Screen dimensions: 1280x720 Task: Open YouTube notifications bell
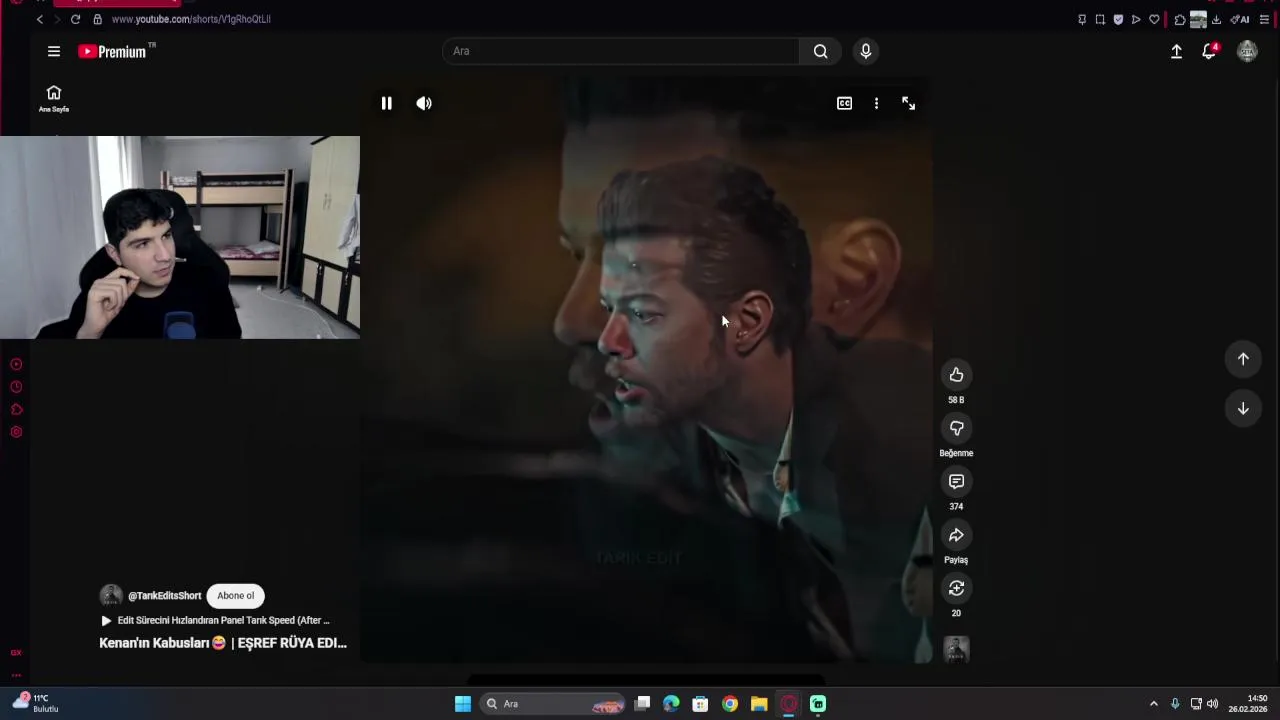click(x=1209, y=51)
